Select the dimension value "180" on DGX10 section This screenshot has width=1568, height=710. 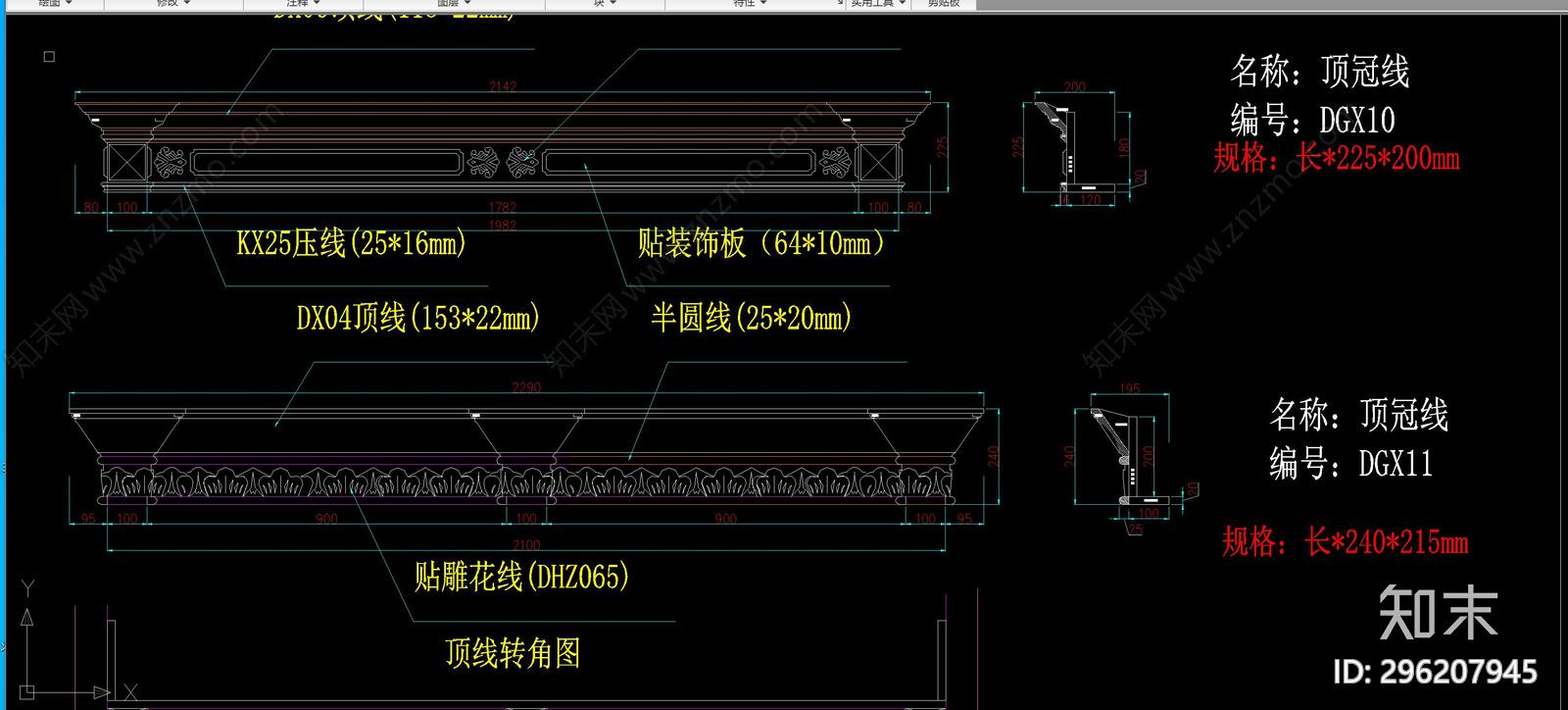[x=1123, y=148]
